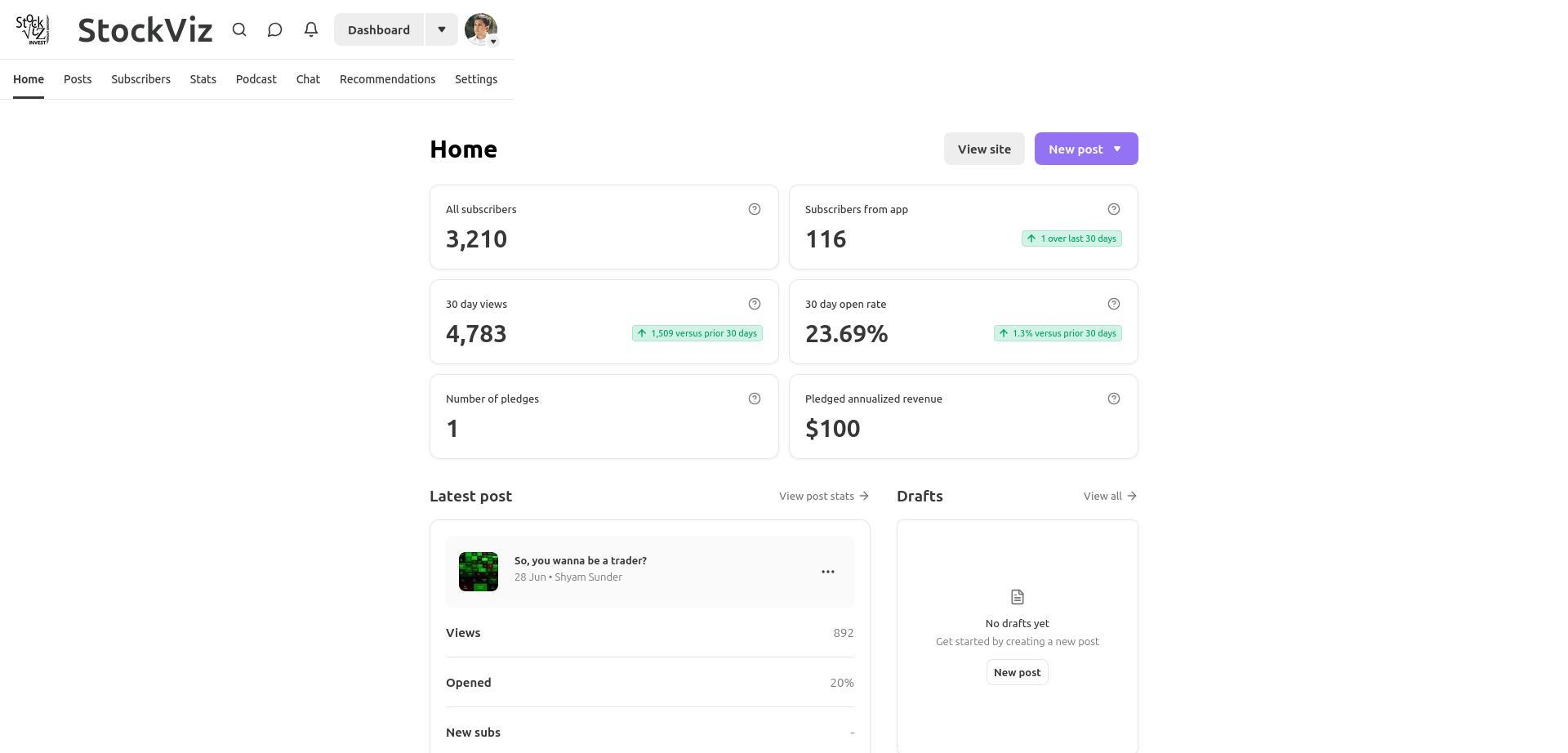This screenshot has width=1568, height=753.
Task: Open the notifications bell
Action: (x=310, y=29)
